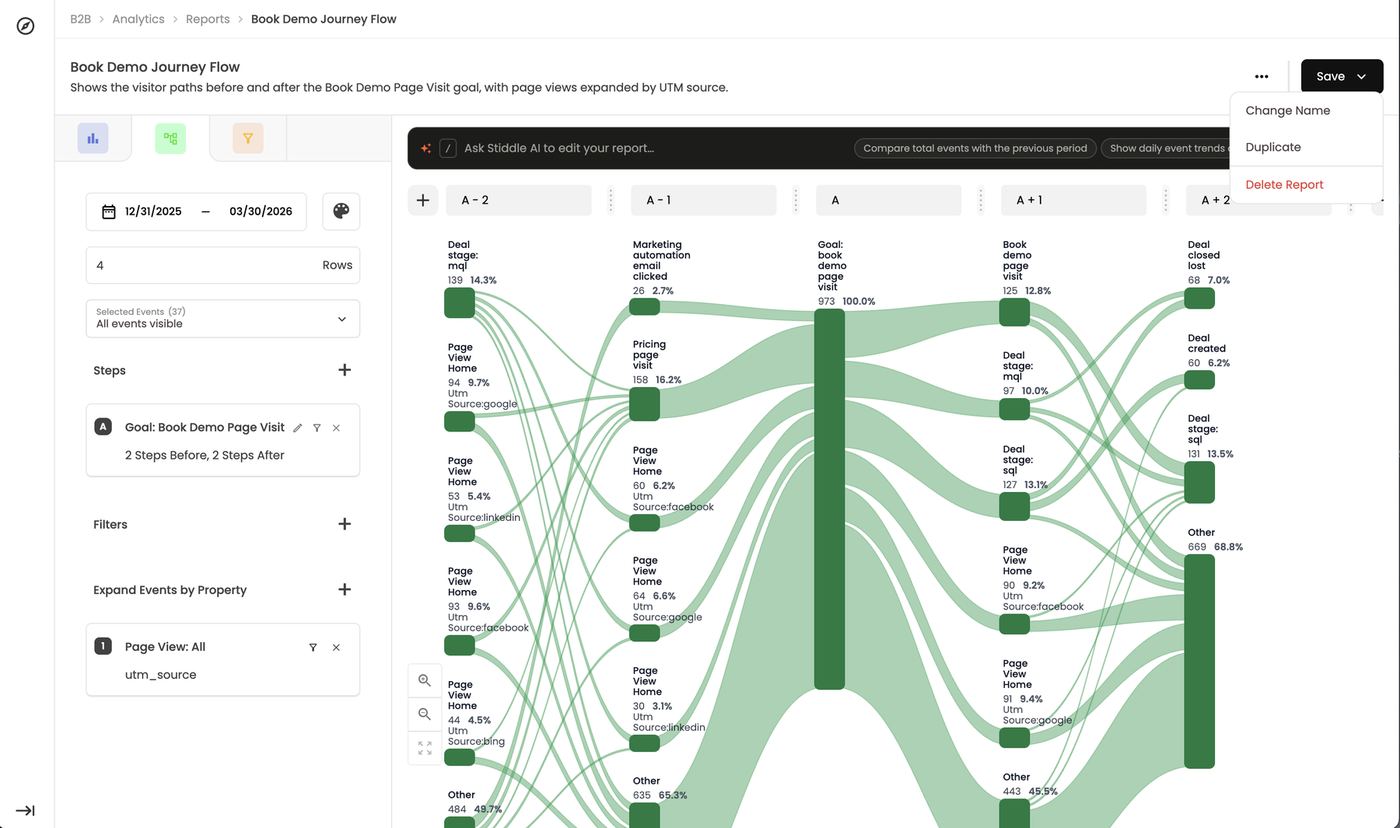Add a new step with plus
The width and height of the screenshot is (1400, 828).
click(344, 370)
